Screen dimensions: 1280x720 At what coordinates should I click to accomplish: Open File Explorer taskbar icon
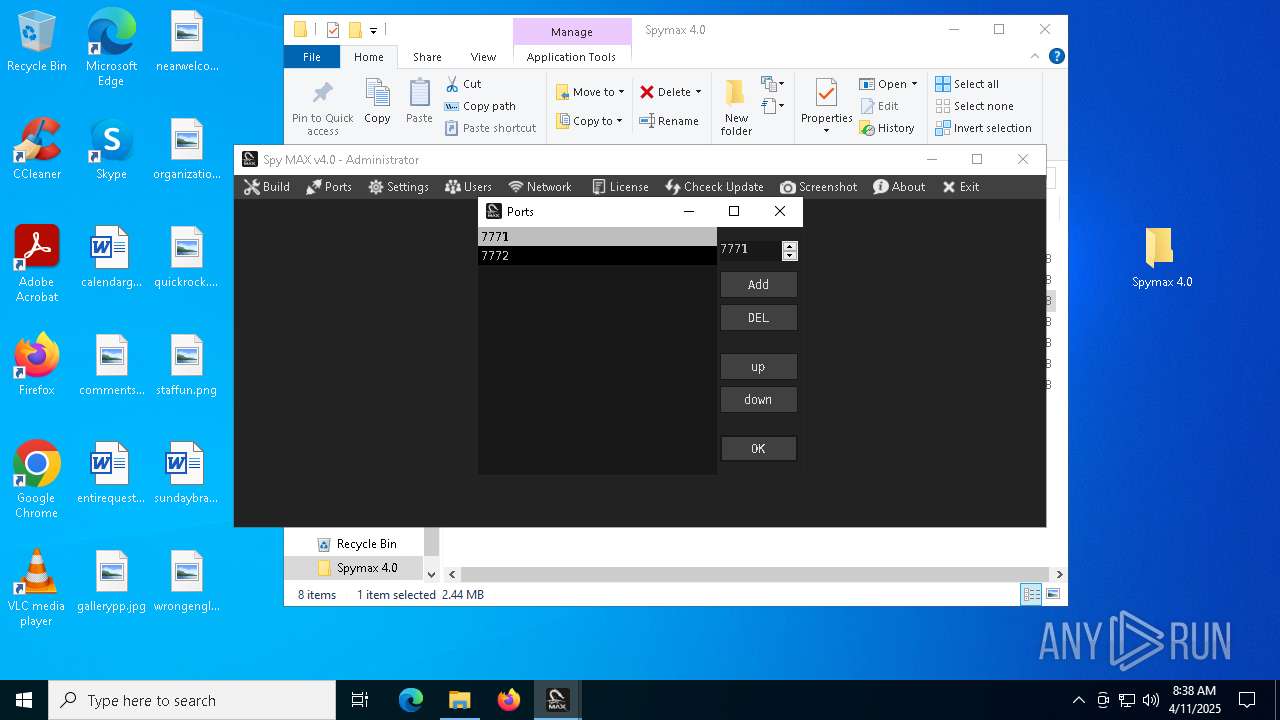coord(459,700)
